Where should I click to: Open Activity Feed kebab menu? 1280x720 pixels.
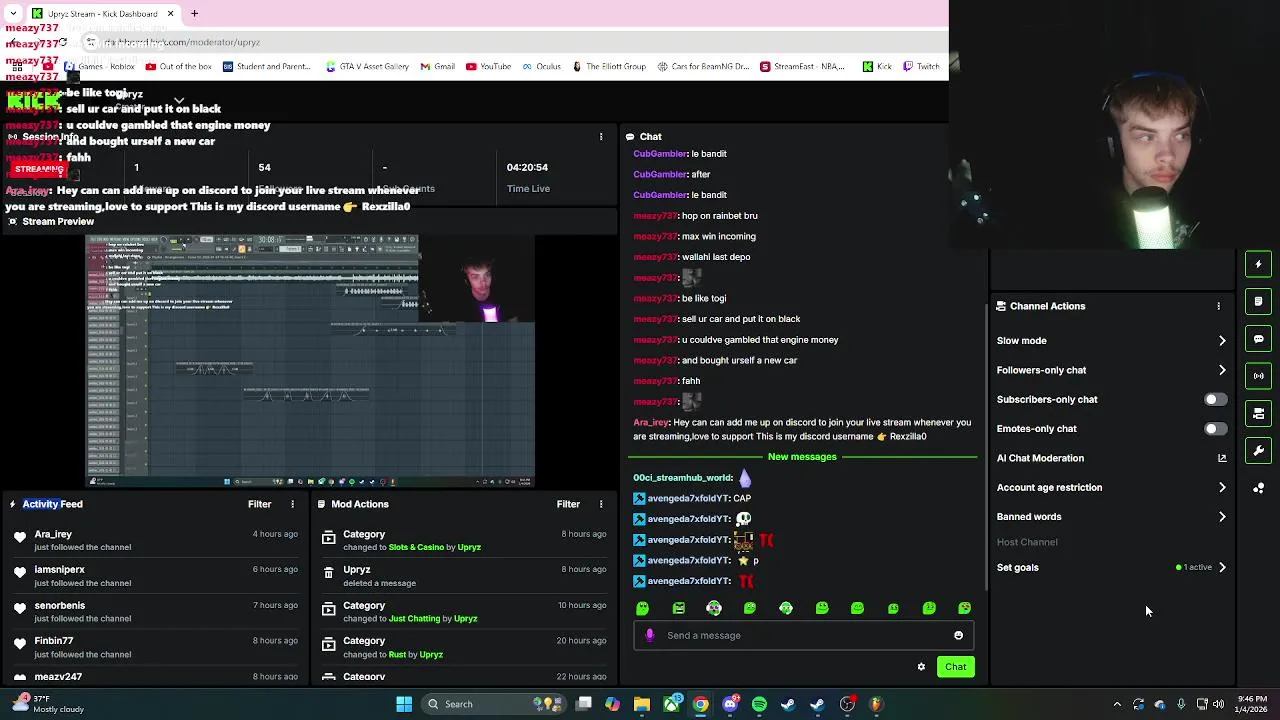click(x=292, y=504)
